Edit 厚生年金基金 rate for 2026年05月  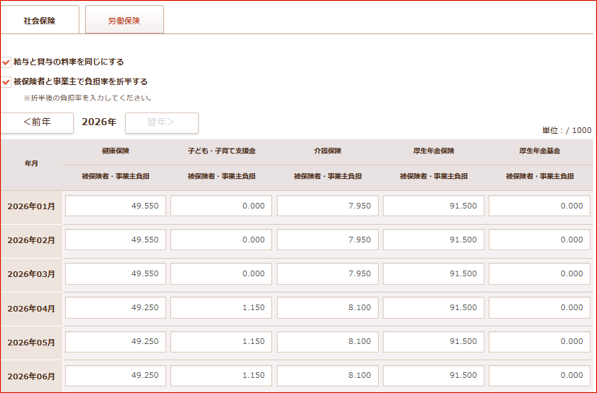540,341
